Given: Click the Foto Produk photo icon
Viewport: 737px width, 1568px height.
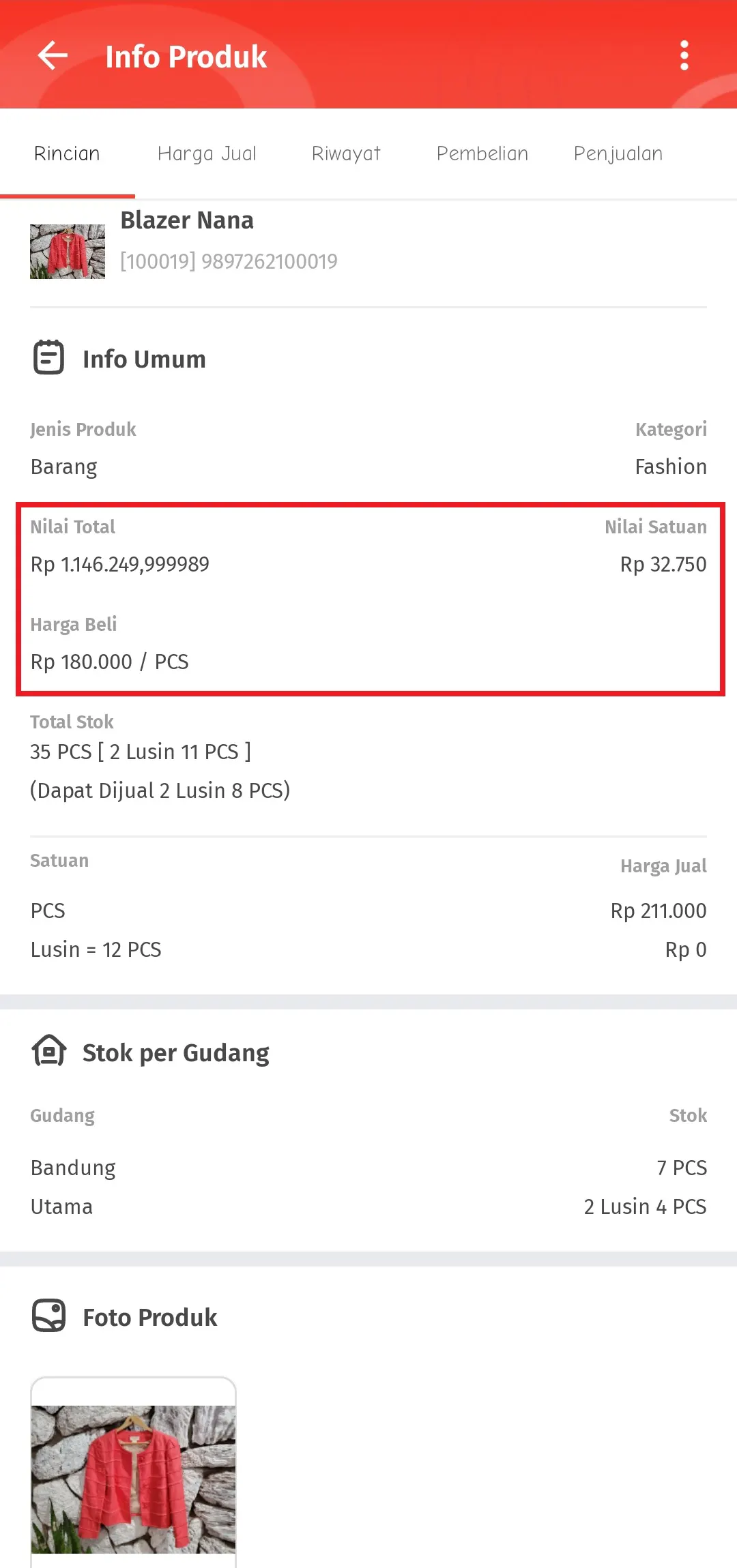Looking at the screenshot, I should tap(48, 1316).
